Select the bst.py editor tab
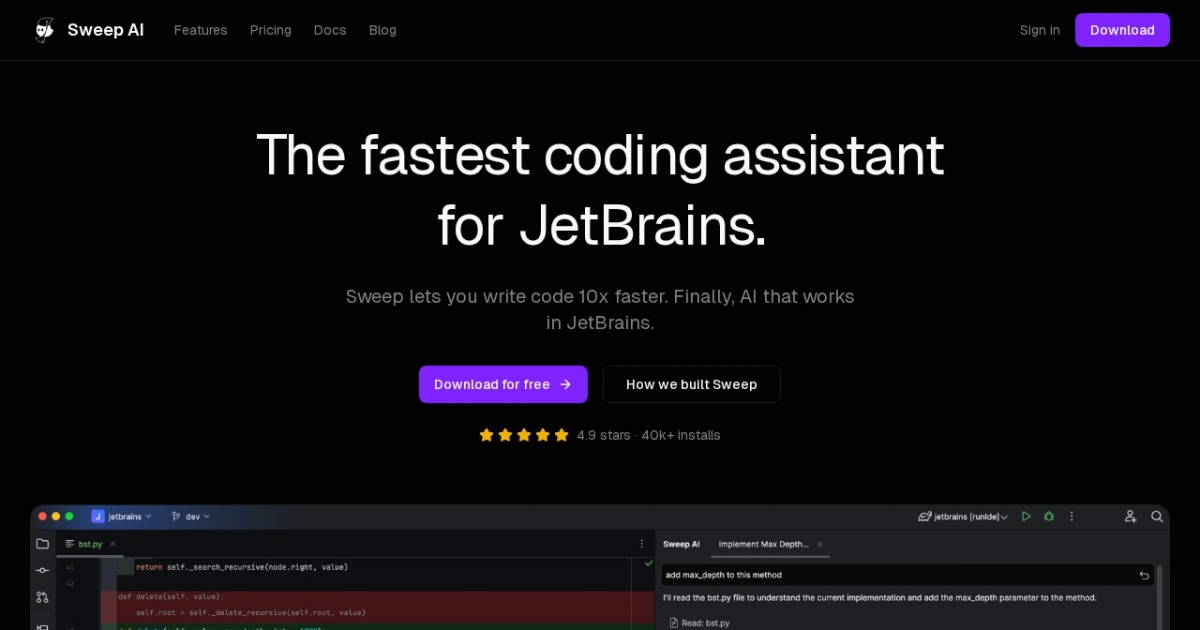Viewport: 1200px width, 630px height. [89, 544]
